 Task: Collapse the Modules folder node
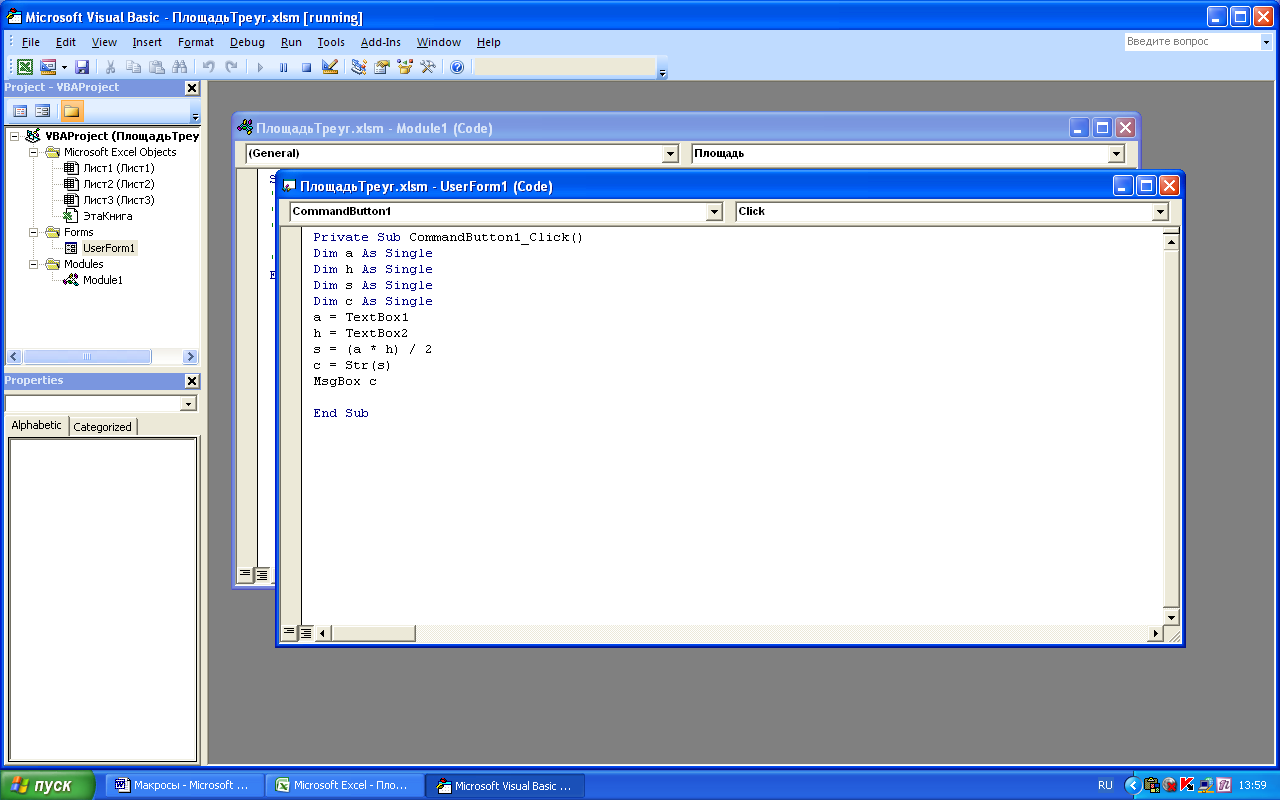click(33, 264)
